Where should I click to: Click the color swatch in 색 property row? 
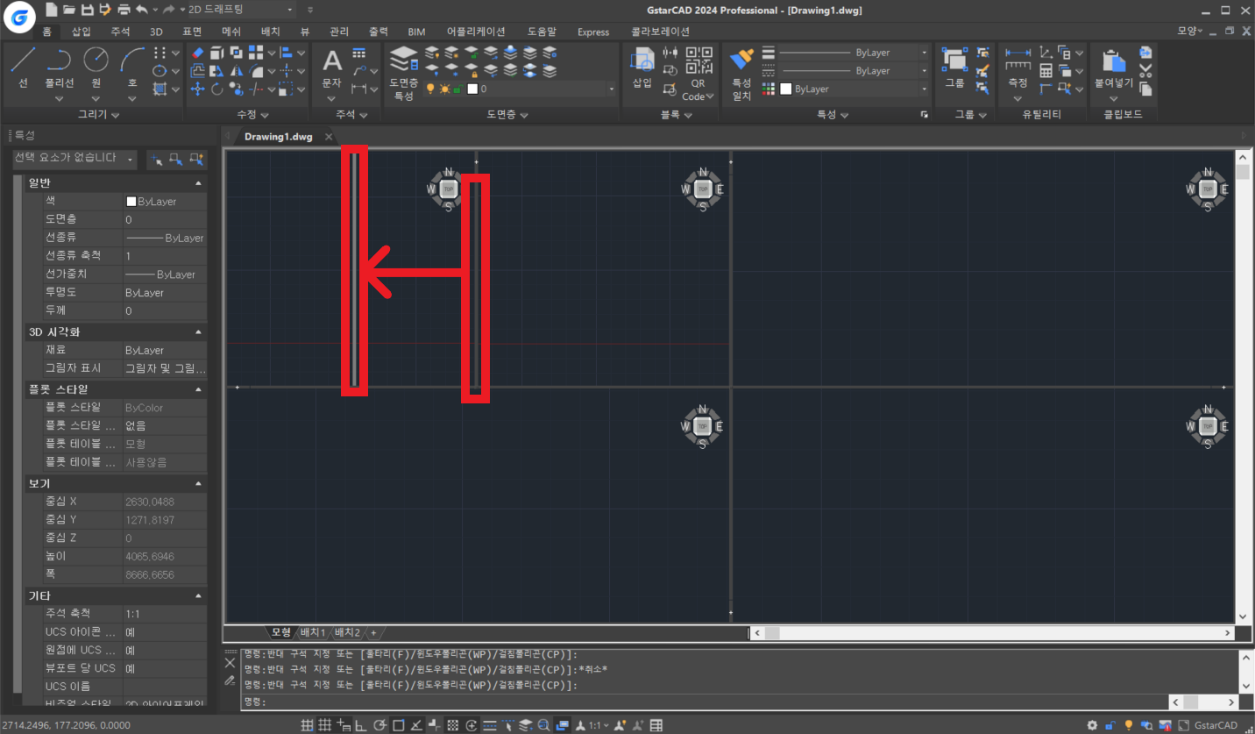click(131, 201)
